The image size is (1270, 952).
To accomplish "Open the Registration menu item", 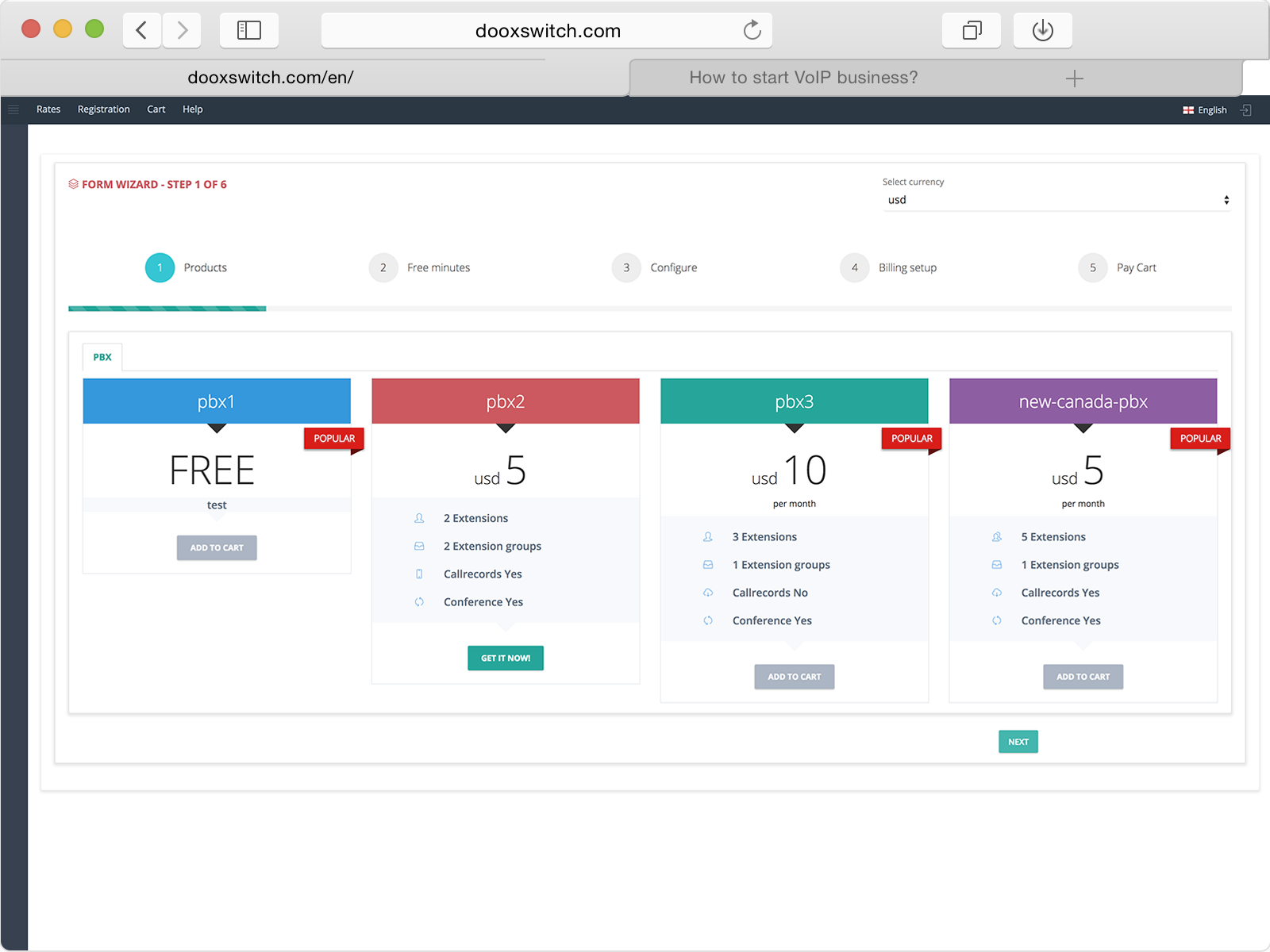I will pos(103,109).
